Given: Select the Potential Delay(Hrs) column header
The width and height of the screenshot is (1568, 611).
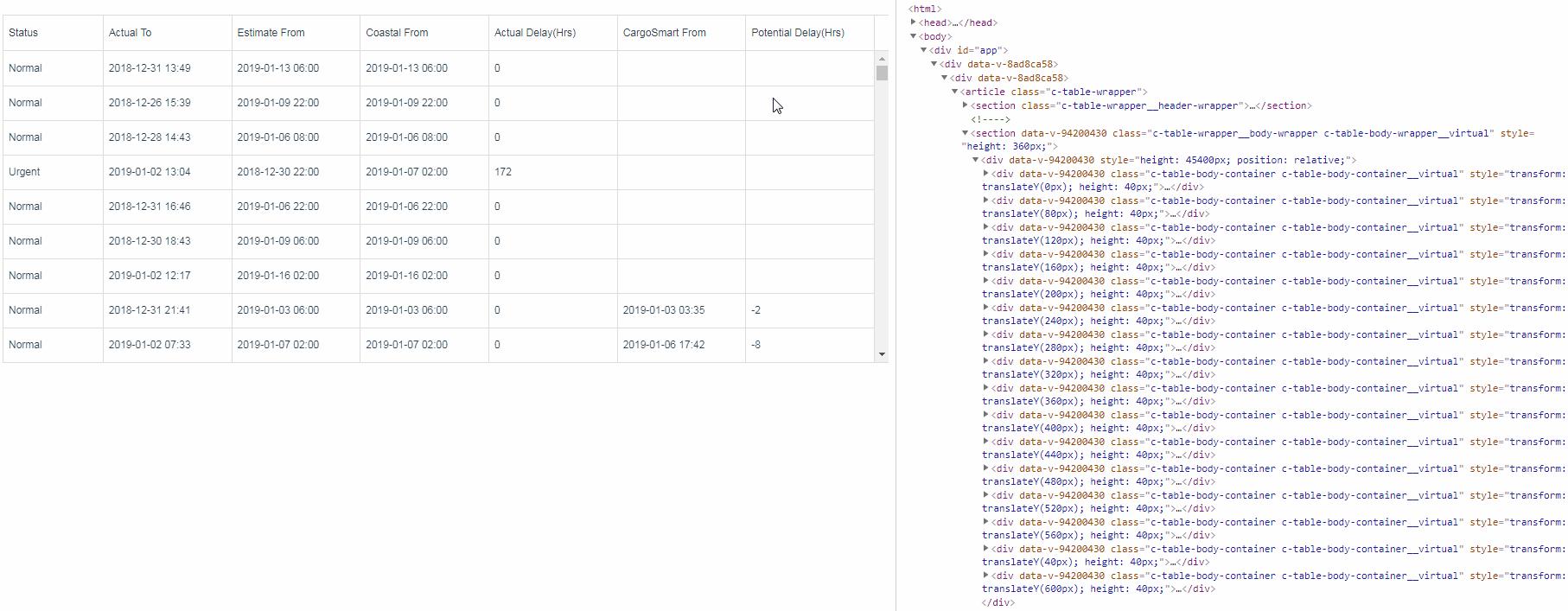Looking at the screenshot, I should pos(798,33).
